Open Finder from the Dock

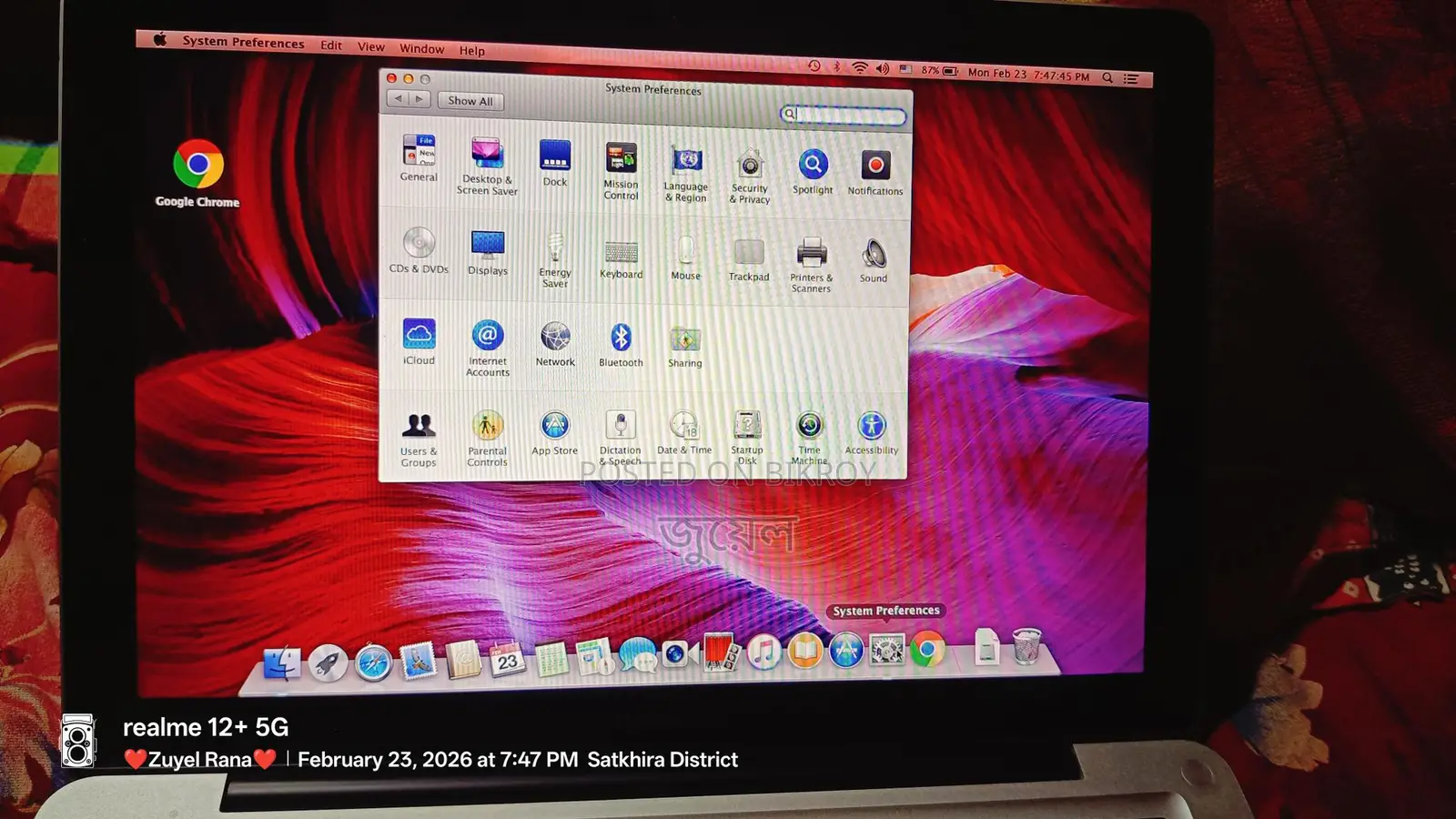point(282,663)
